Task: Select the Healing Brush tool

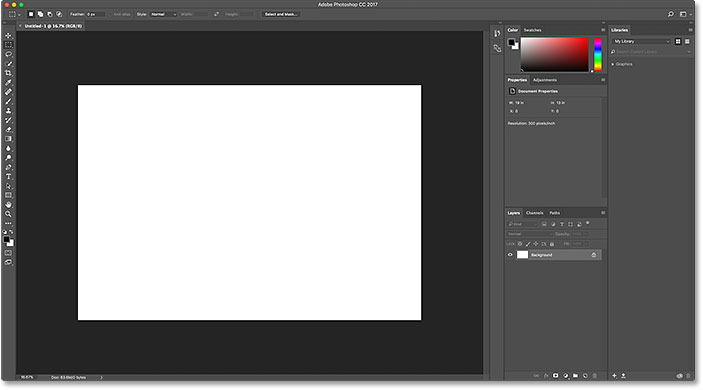Action: tap(8, 92)
